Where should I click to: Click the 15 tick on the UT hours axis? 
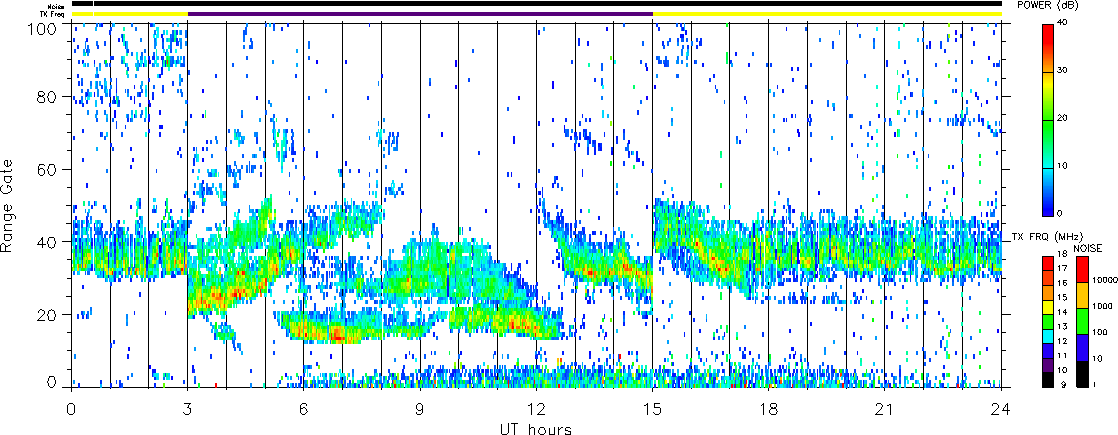652,409
